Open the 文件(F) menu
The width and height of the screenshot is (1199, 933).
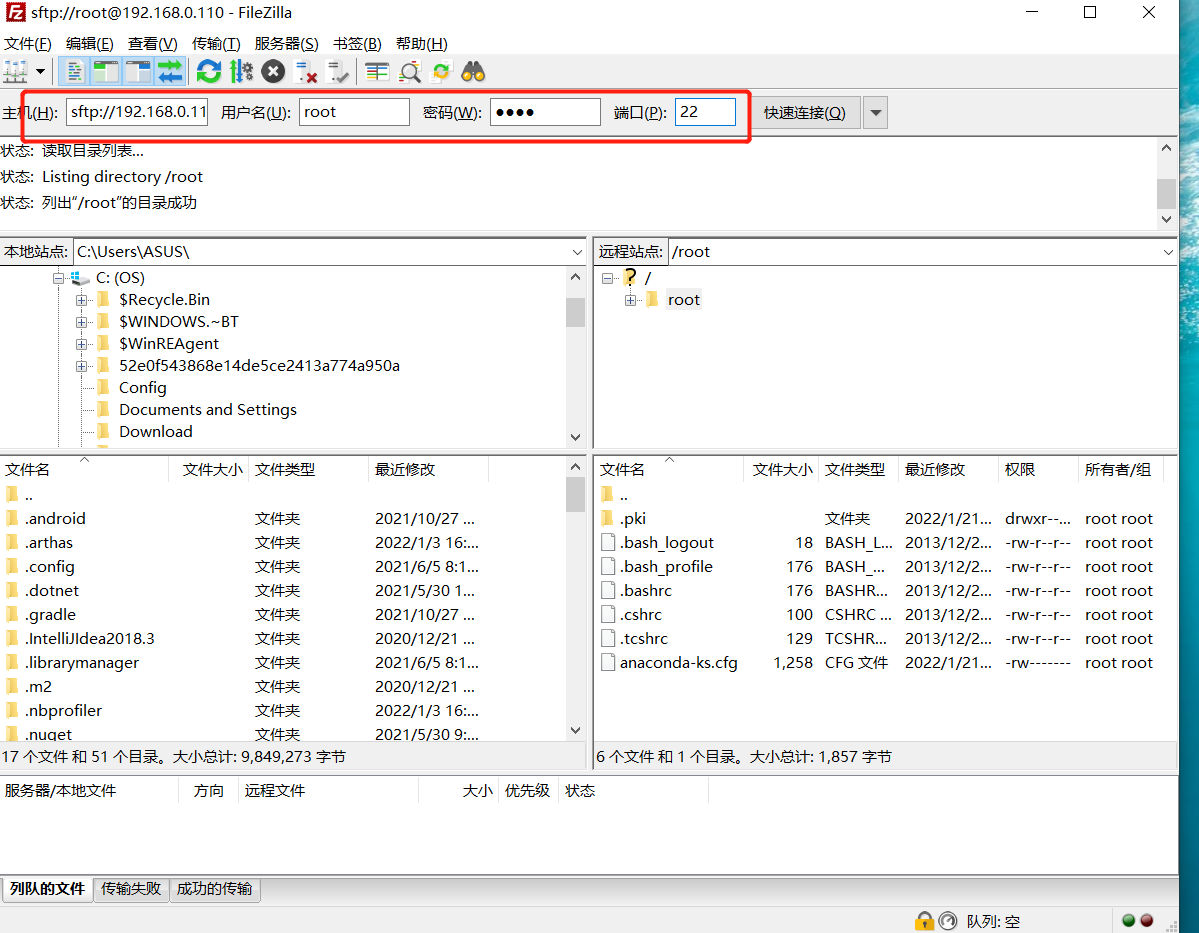28,44
